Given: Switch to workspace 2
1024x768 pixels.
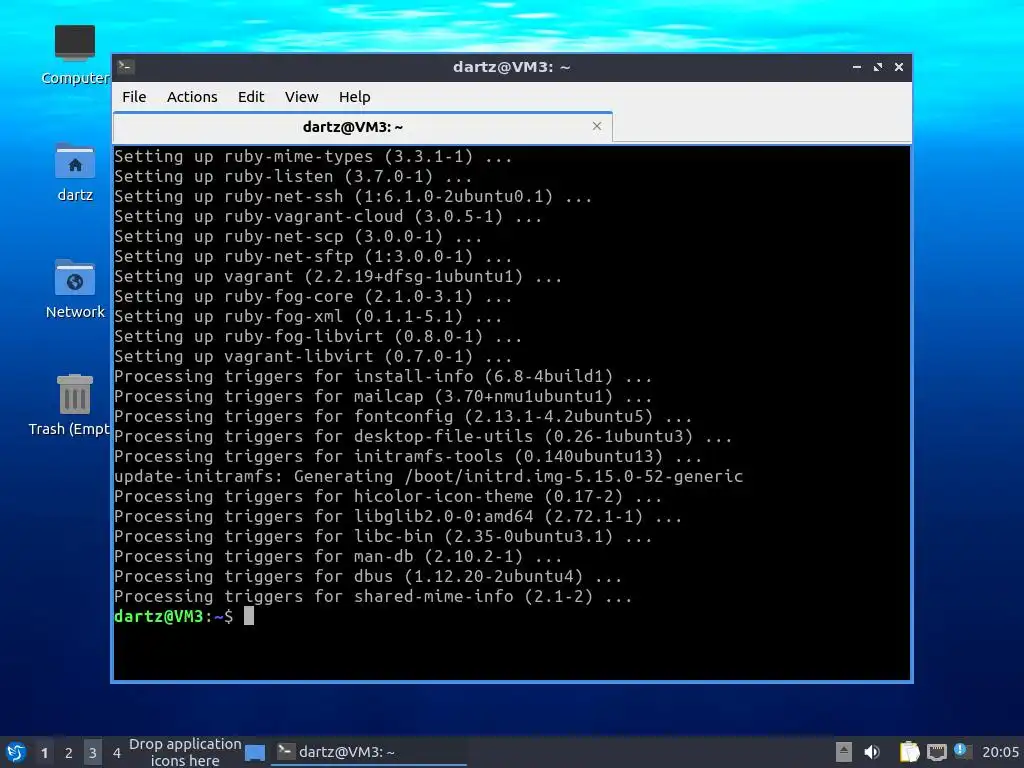Looking at the screenshot, I should [x=69, y=753].
